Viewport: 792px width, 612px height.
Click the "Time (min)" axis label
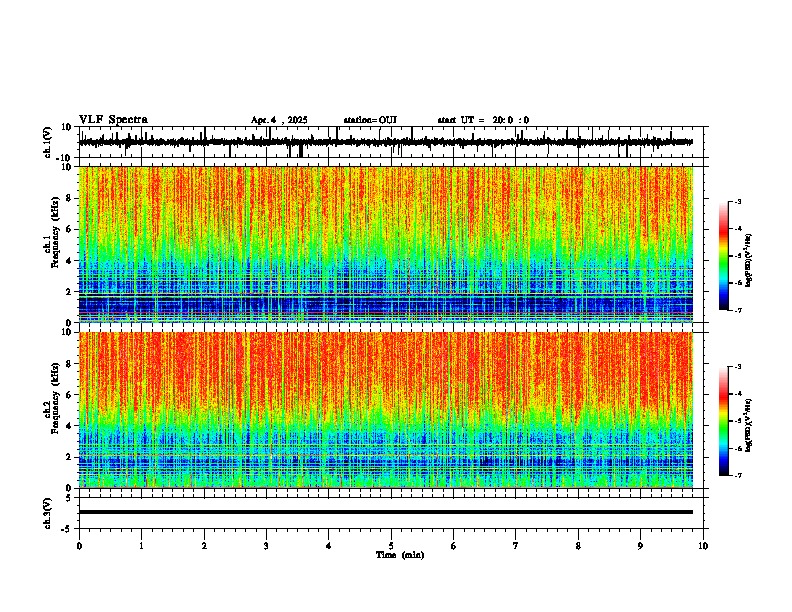pyautogui.click(x=400, y=555)
